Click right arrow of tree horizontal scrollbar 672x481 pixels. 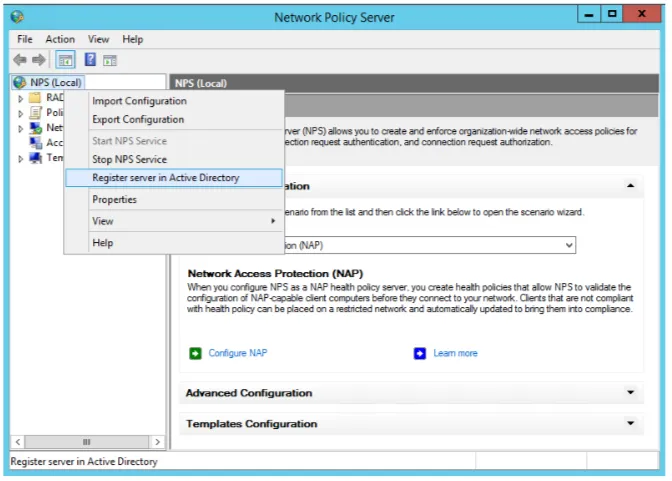tap(157, 442)
